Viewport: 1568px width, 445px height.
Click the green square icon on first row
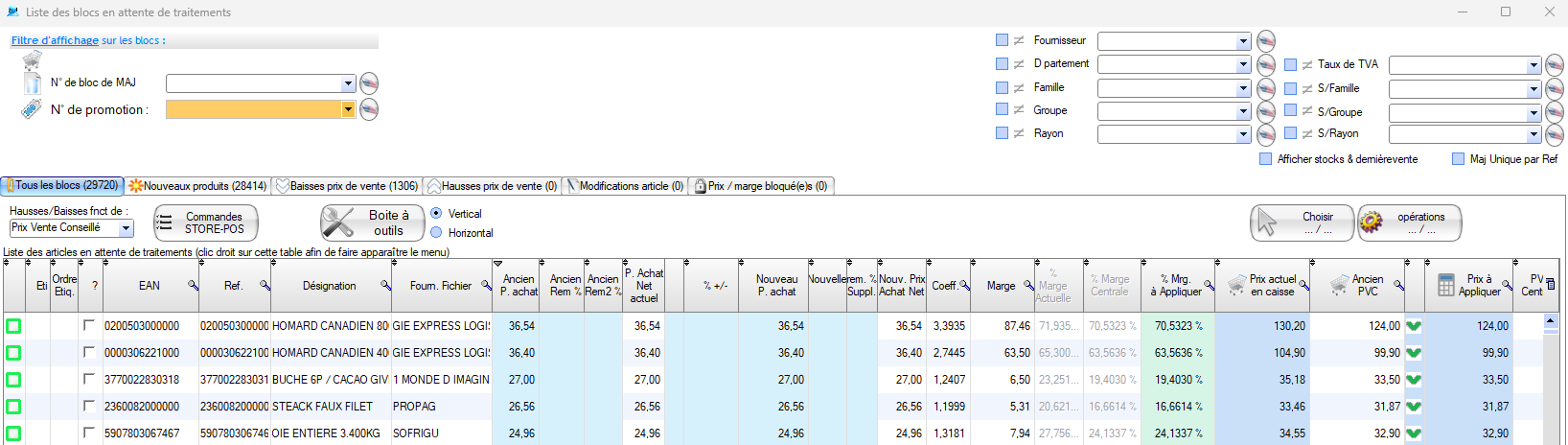(13, 326)
